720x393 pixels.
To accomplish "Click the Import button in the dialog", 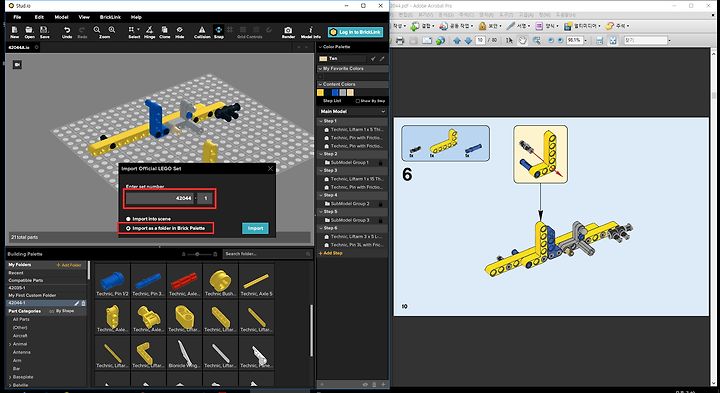I will tap(255, 228).
